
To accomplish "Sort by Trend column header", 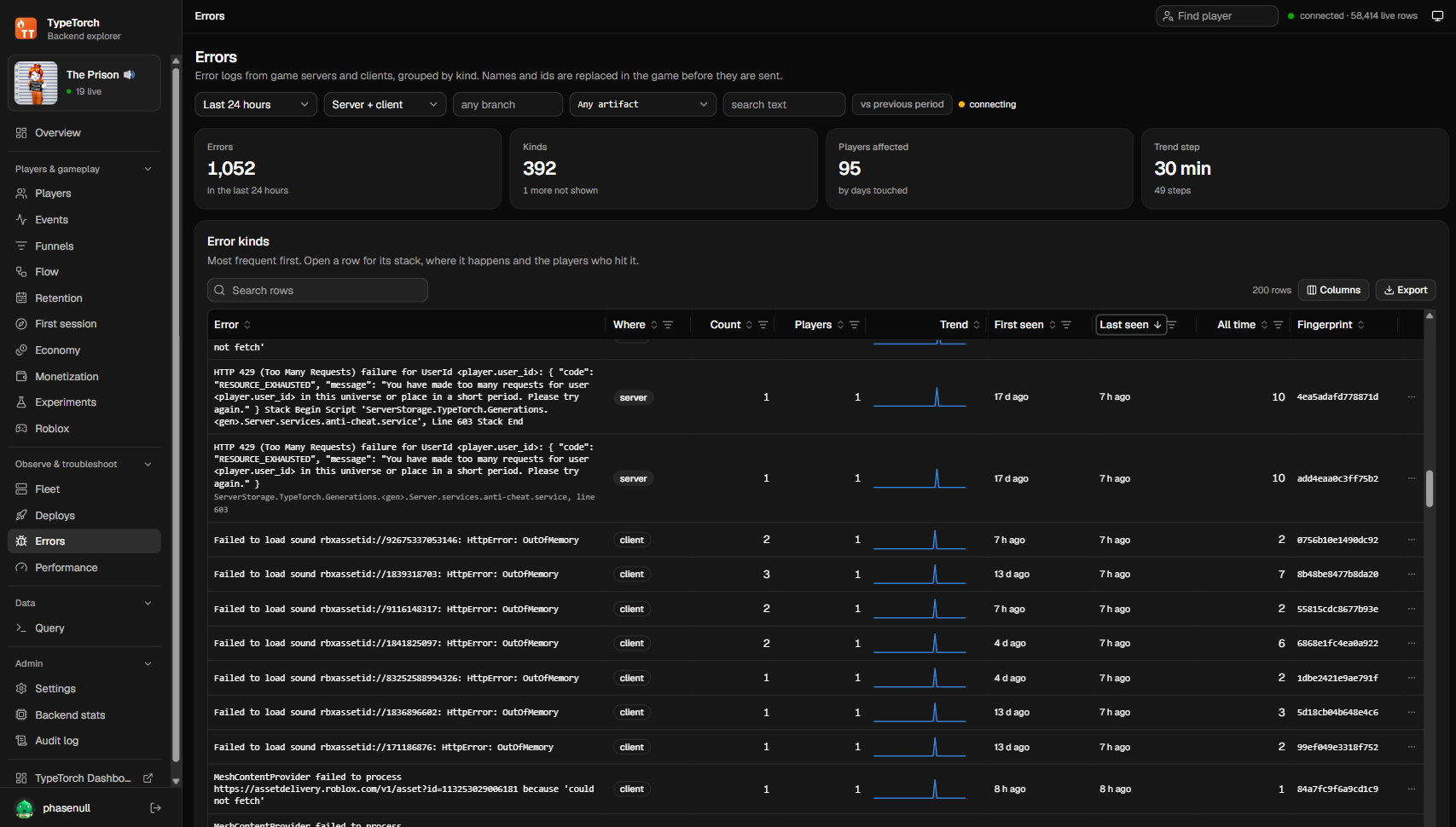I will click(960, 325).
